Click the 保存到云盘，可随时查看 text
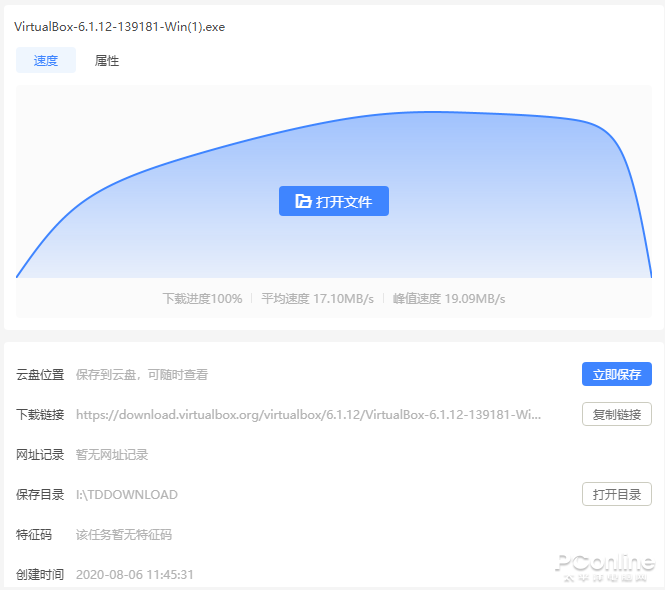665x590 pixels. pyautogui.click(x=142, y=375)
